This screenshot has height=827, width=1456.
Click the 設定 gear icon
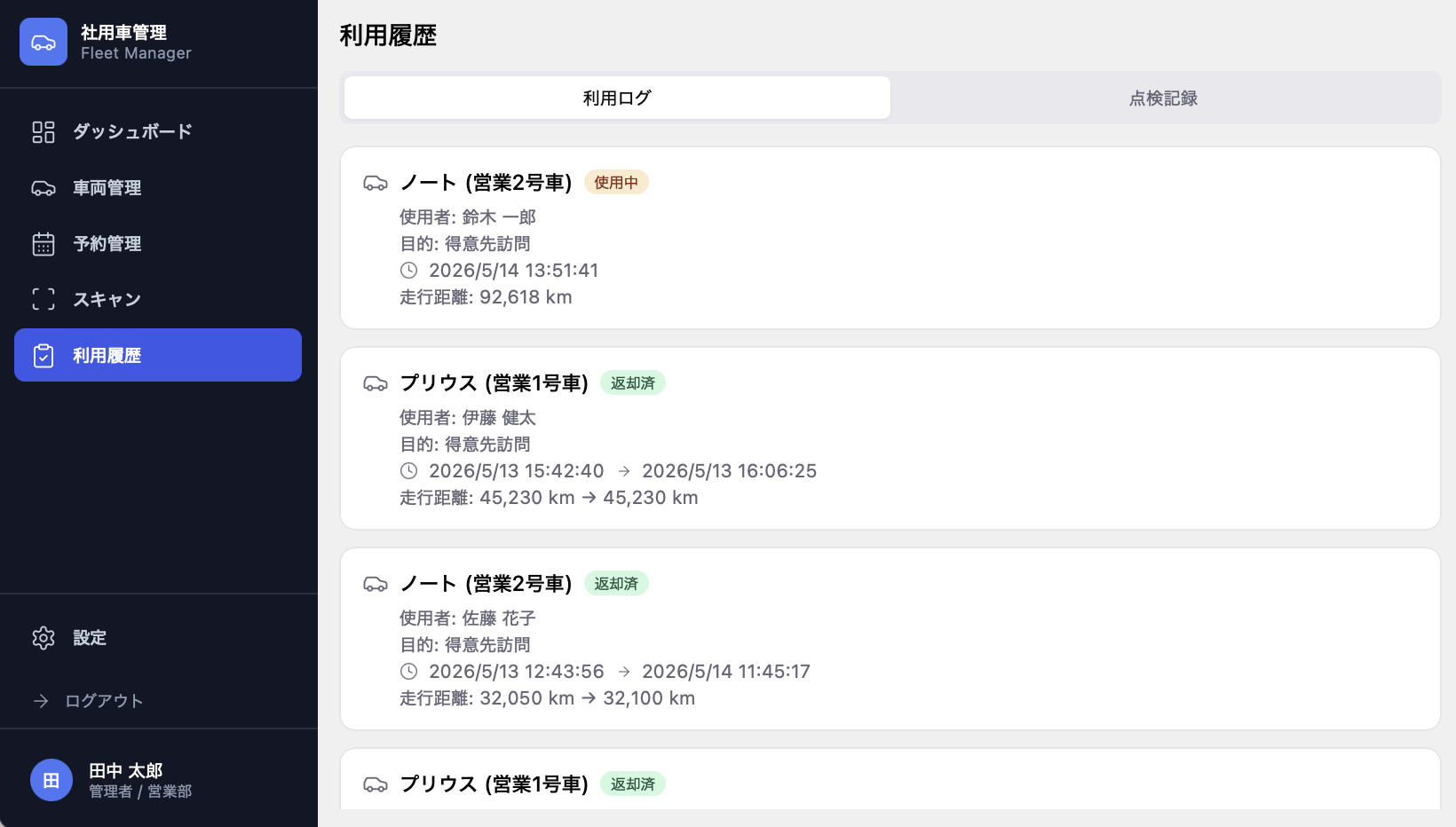click(x=44, y=638)
